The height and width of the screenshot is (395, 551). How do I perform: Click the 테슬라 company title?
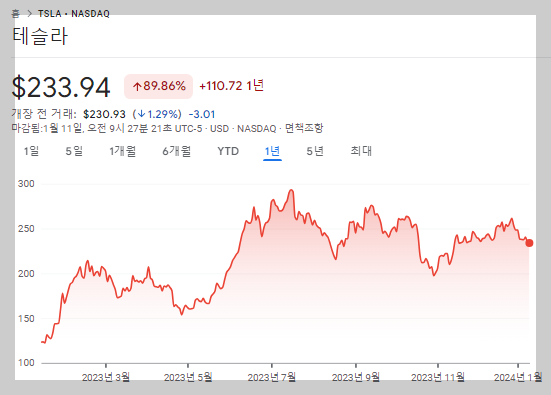point(40,36)
